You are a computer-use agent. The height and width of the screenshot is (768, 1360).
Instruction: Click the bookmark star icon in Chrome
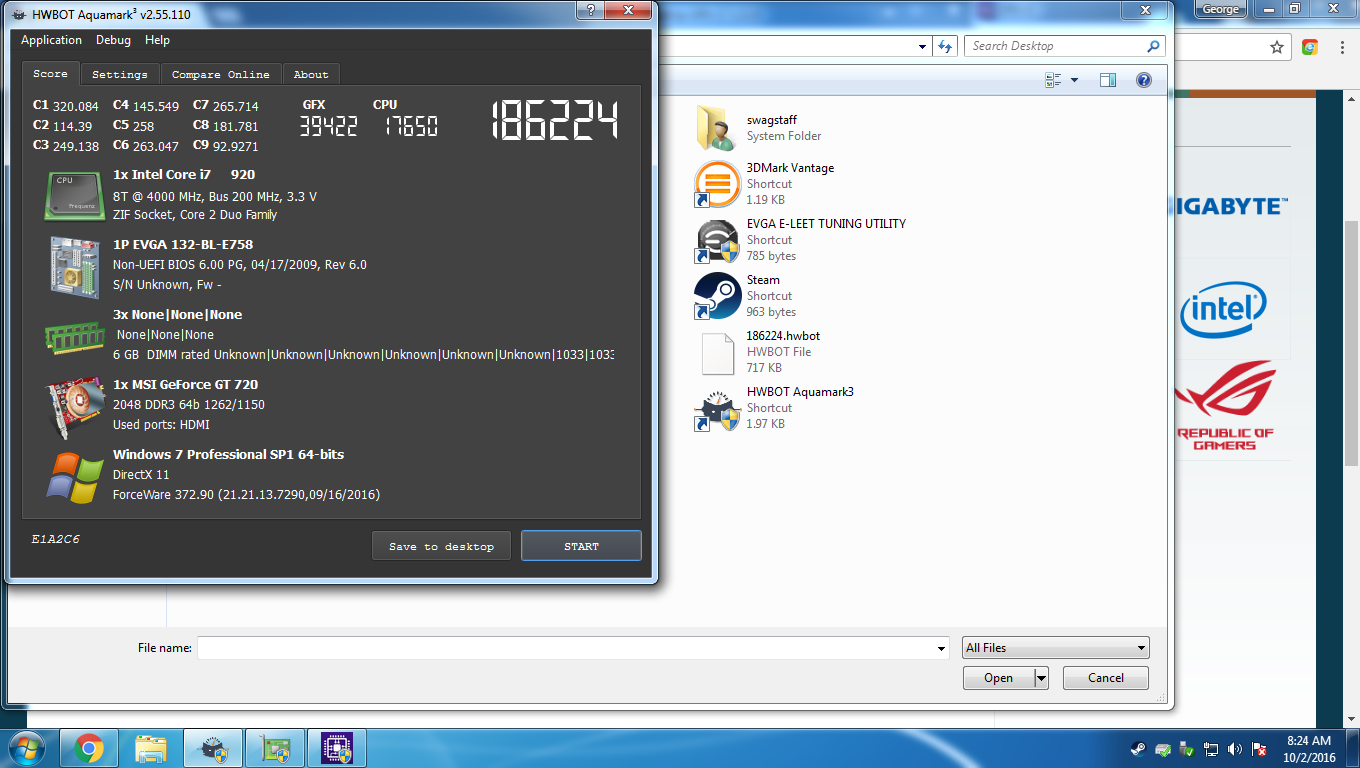pos(1277,47)
